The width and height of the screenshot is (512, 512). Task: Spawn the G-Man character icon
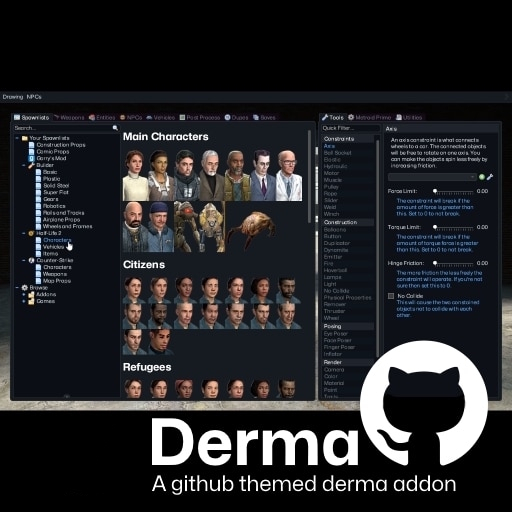263,175
